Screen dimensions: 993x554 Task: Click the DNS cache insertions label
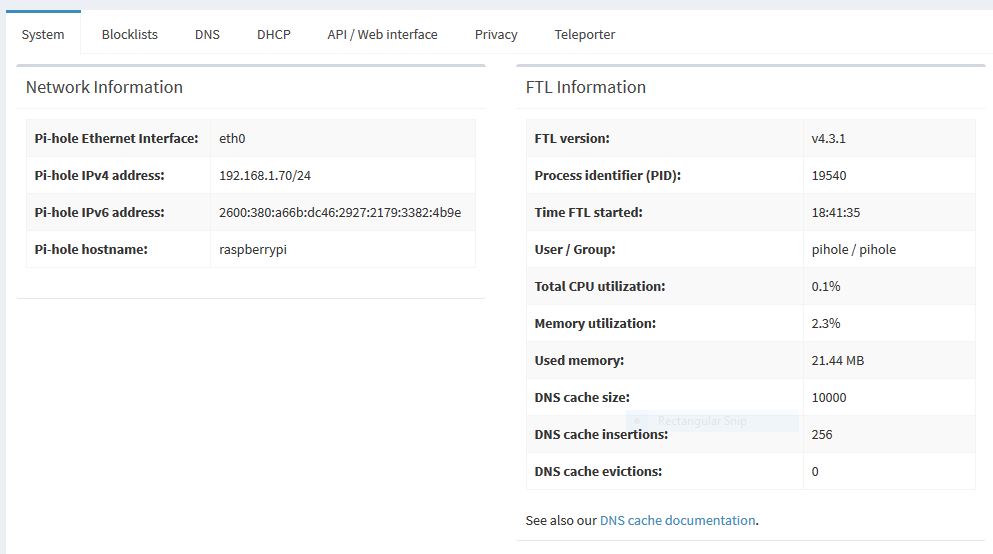click(x=602, y=434)
